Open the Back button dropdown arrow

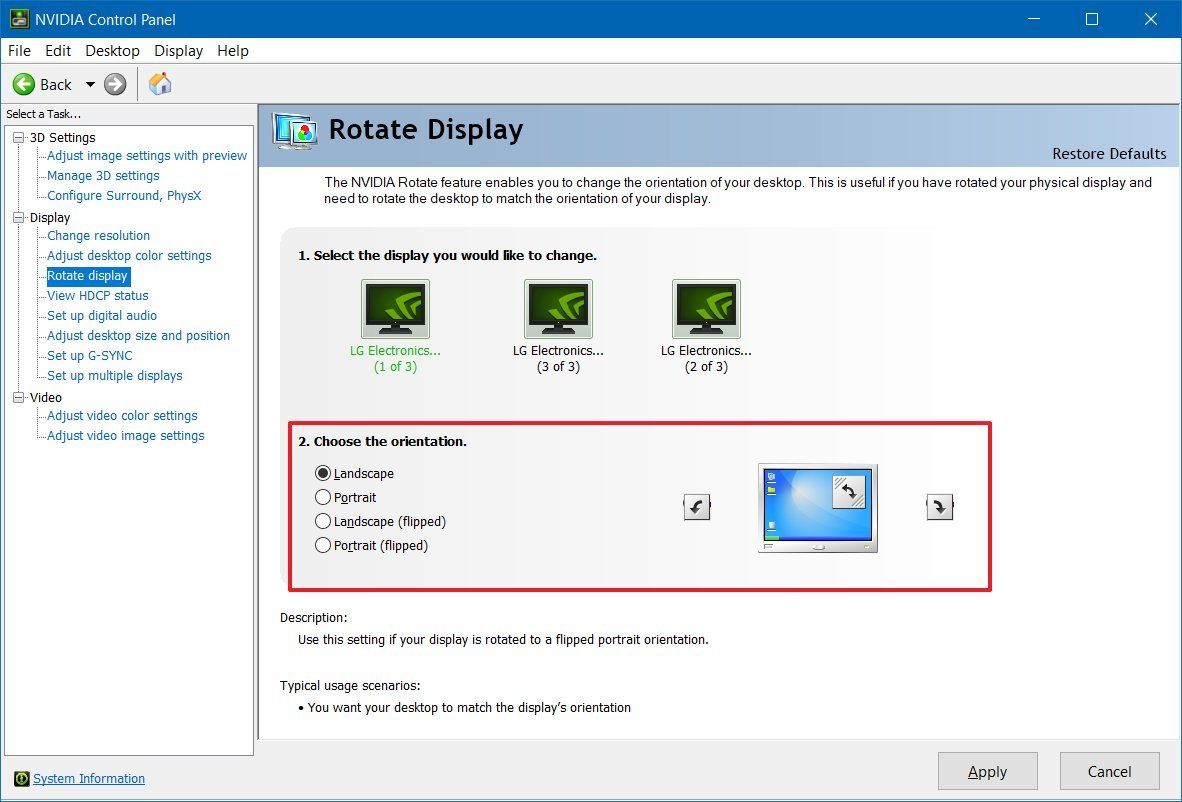[90, 84]
